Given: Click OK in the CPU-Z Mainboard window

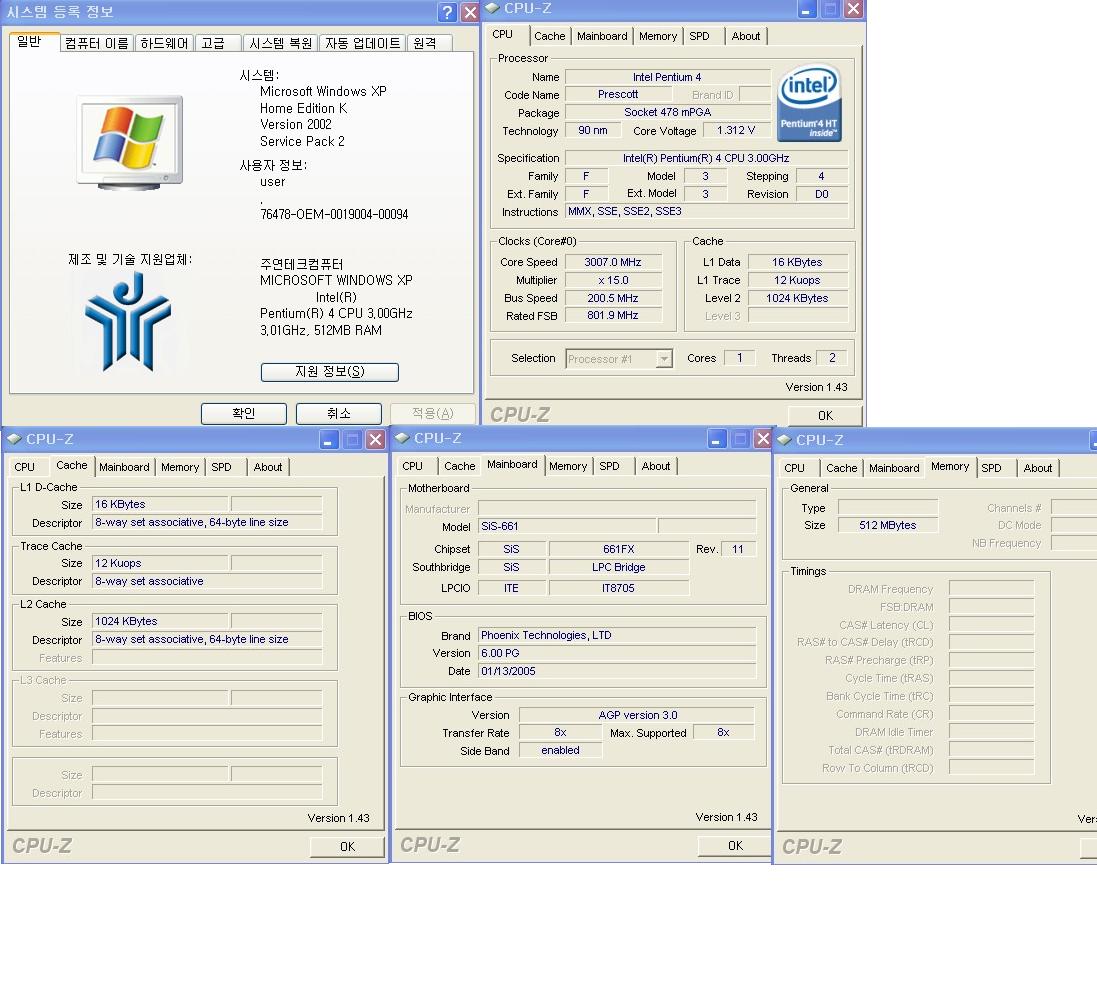Looking at the screenshot, I should 735,846.
